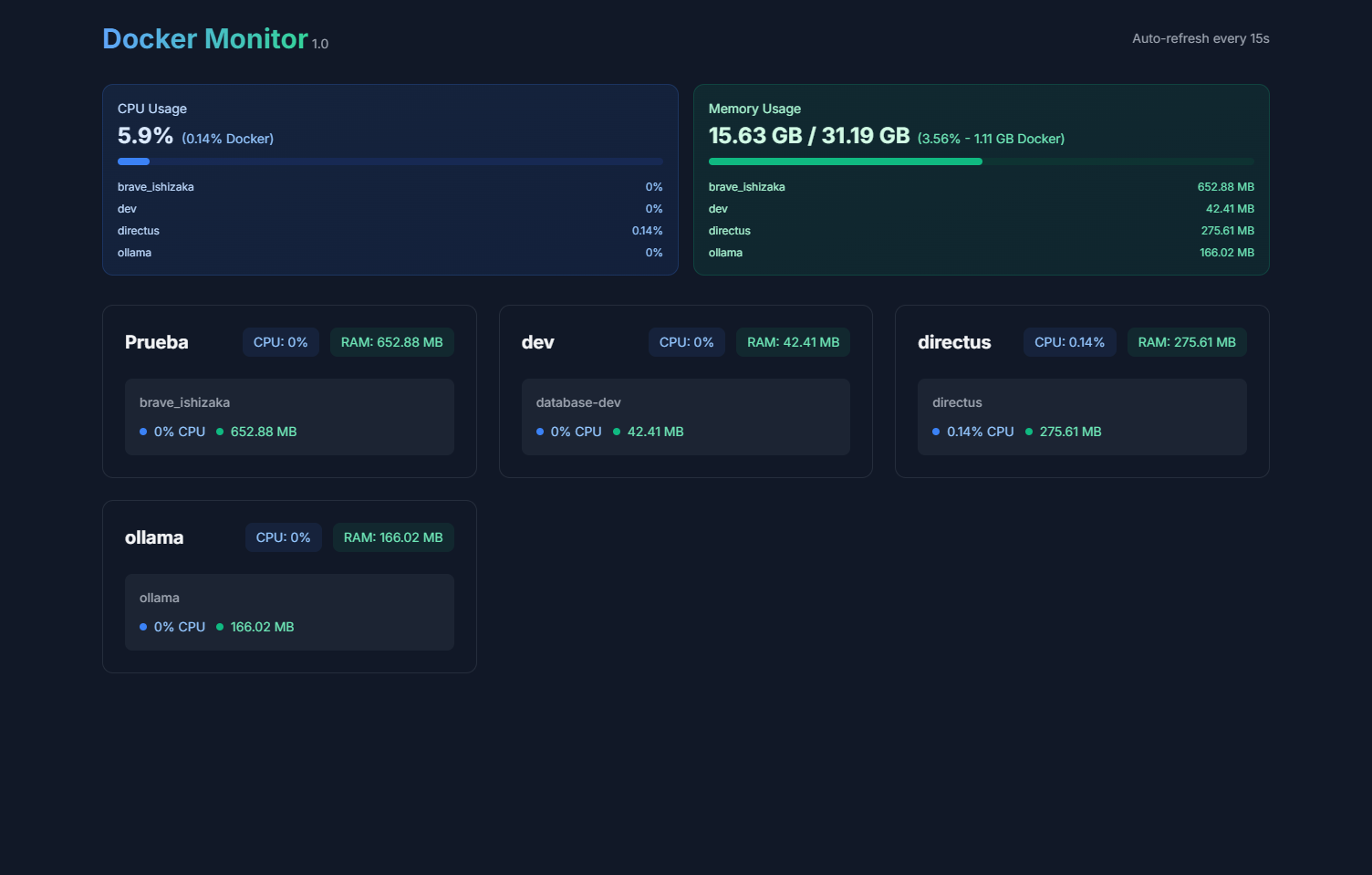Select brave_ishizaka row in Memory Usage list
Screen dimensions: 1372x875
click(x=982, y=187)
